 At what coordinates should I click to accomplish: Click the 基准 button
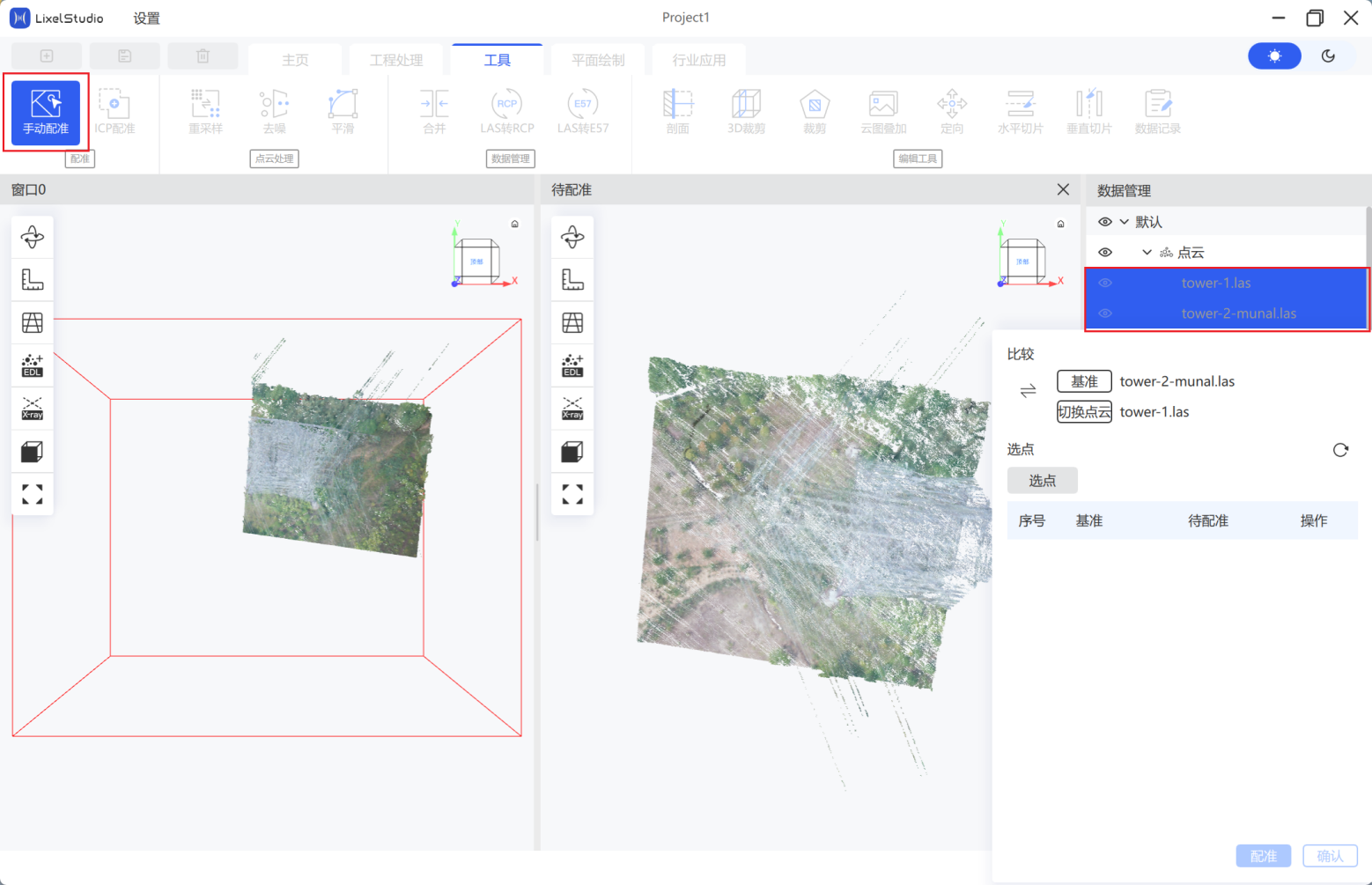click(1084, 381)
